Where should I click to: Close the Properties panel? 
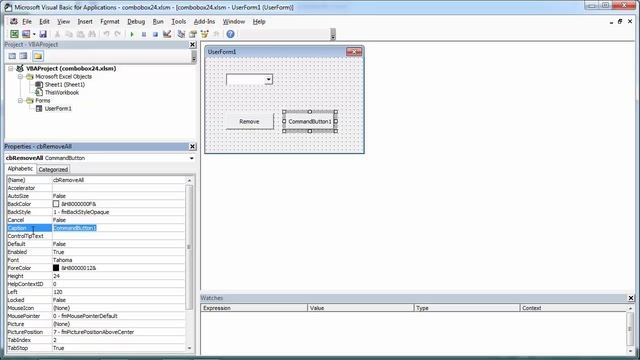click(193, 147)
